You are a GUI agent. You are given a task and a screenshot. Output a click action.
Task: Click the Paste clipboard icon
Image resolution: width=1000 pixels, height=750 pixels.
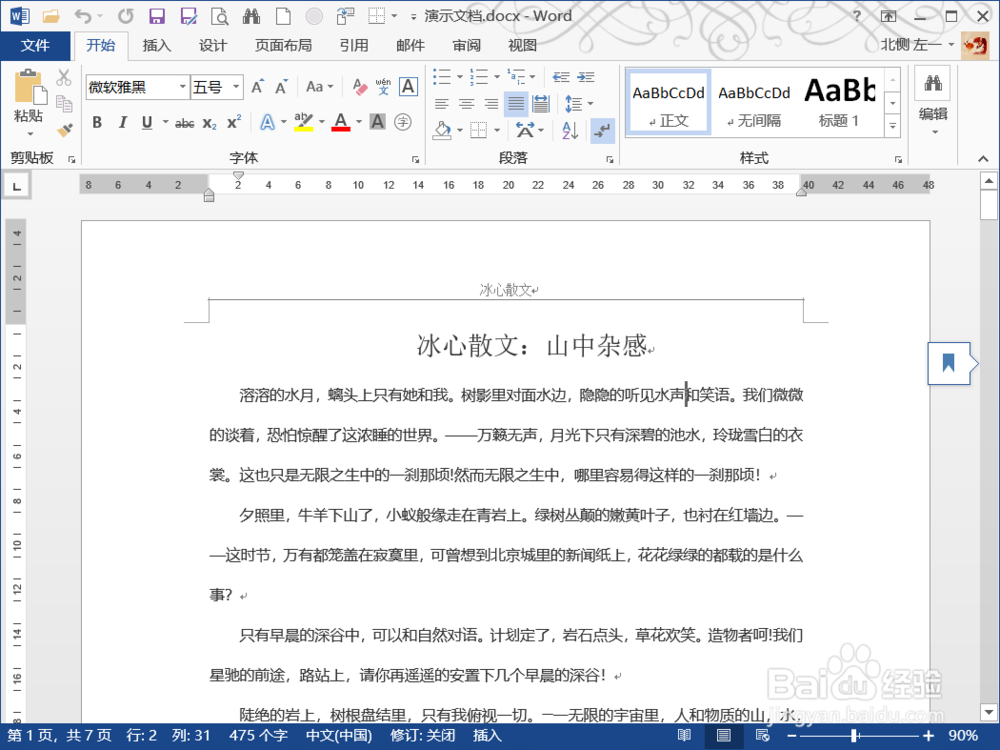tap(29, 87)
